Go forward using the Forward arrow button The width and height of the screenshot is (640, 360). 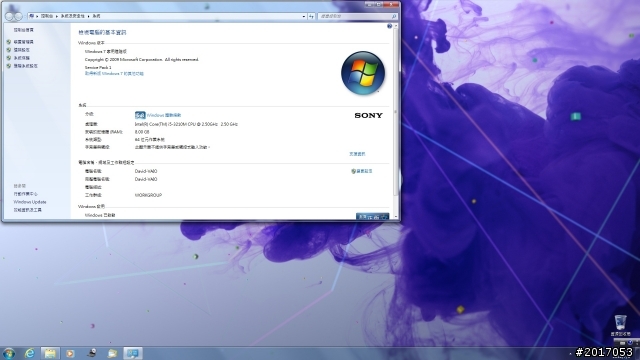[18, 16]
